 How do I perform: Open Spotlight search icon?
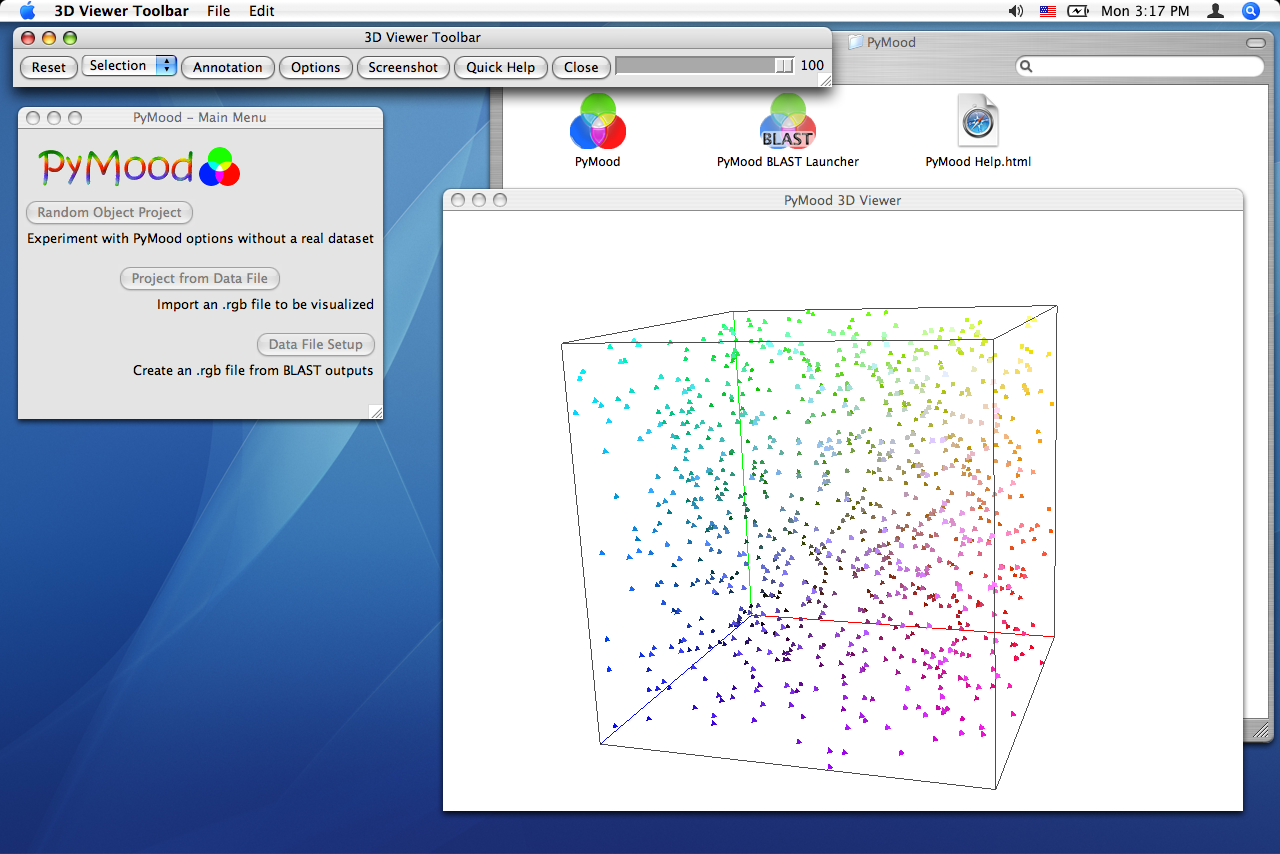[x=1251, y=11]
